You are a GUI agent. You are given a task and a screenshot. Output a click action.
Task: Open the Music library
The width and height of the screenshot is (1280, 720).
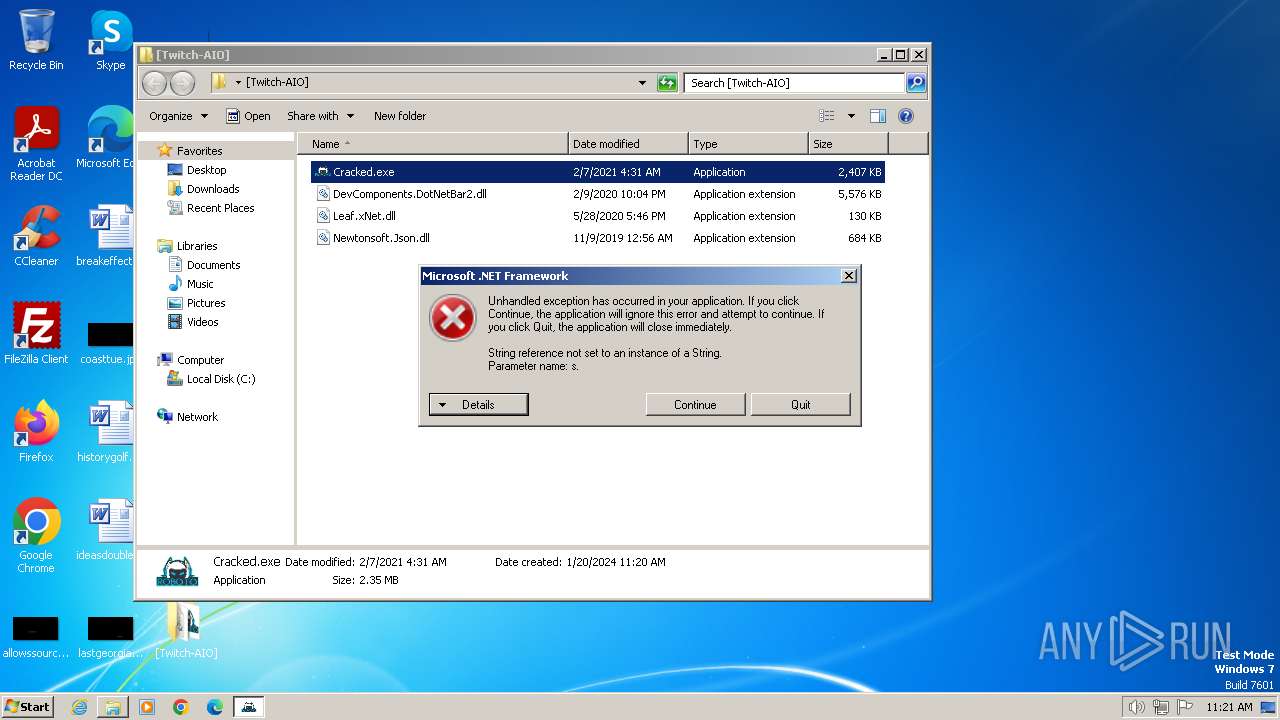[200, 284]
